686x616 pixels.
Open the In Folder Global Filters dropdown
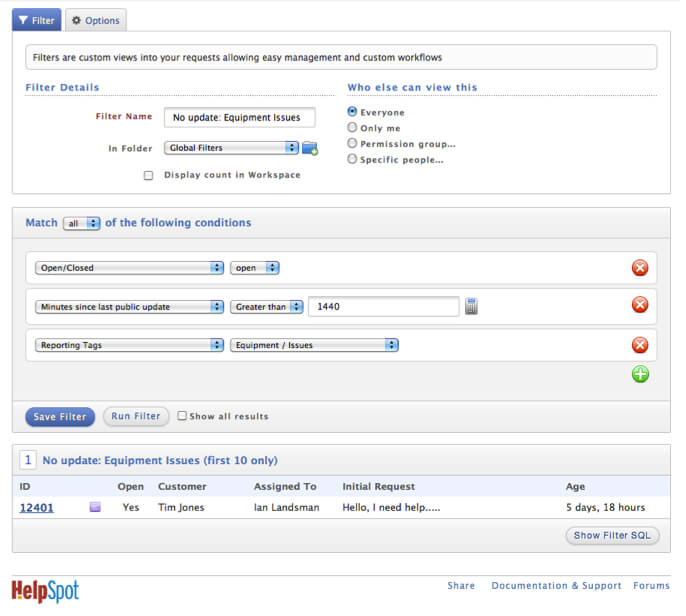[231, 148]
